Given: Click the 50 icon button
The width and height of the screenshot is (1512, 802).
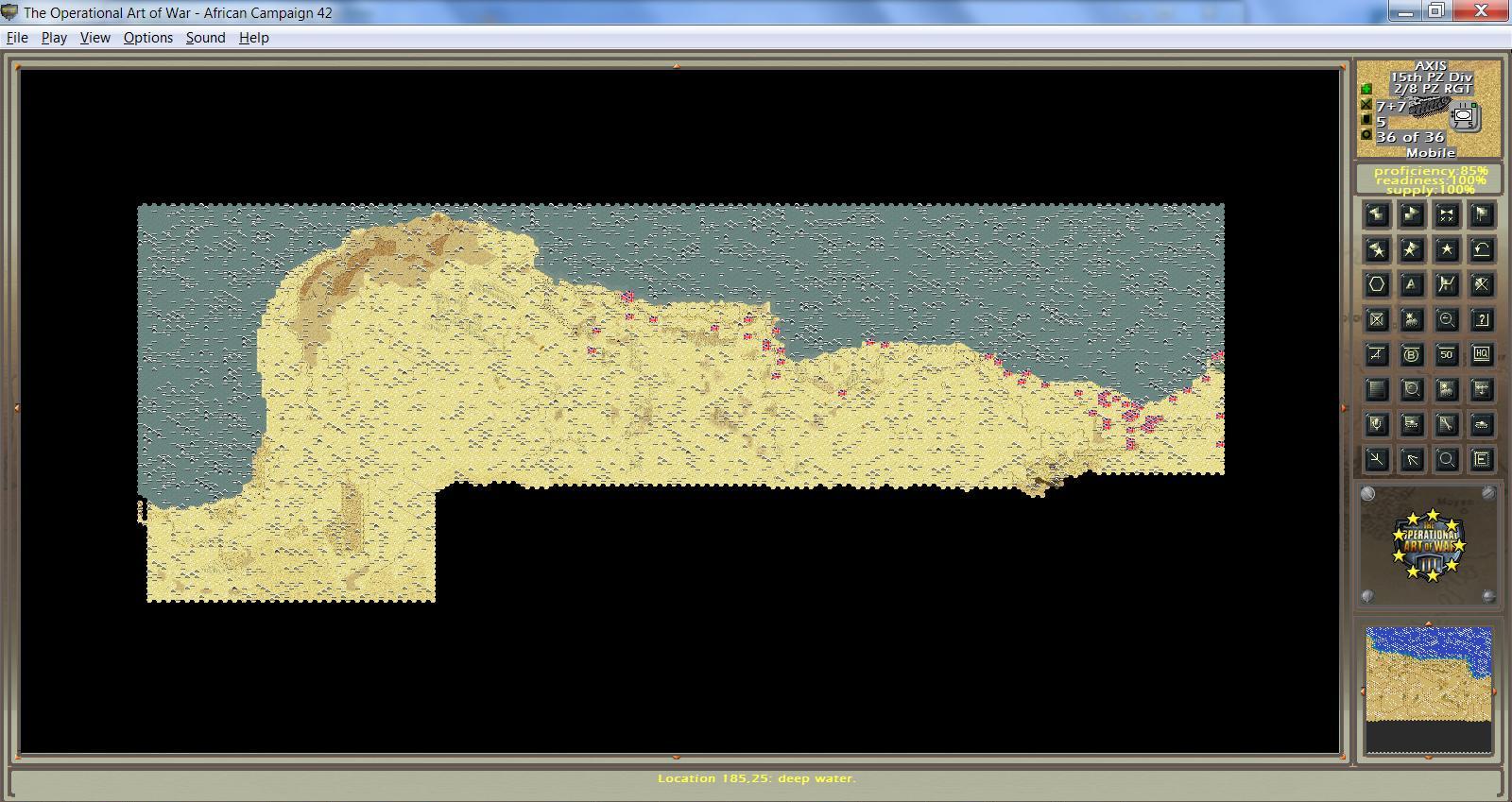Looking at the screenshot, I should click(x=1447, y=354).
